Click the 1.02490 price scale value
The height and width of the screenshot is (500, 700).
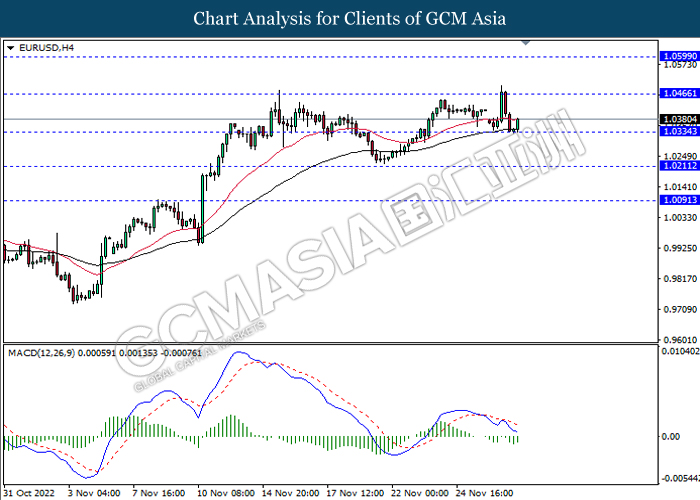680,156
